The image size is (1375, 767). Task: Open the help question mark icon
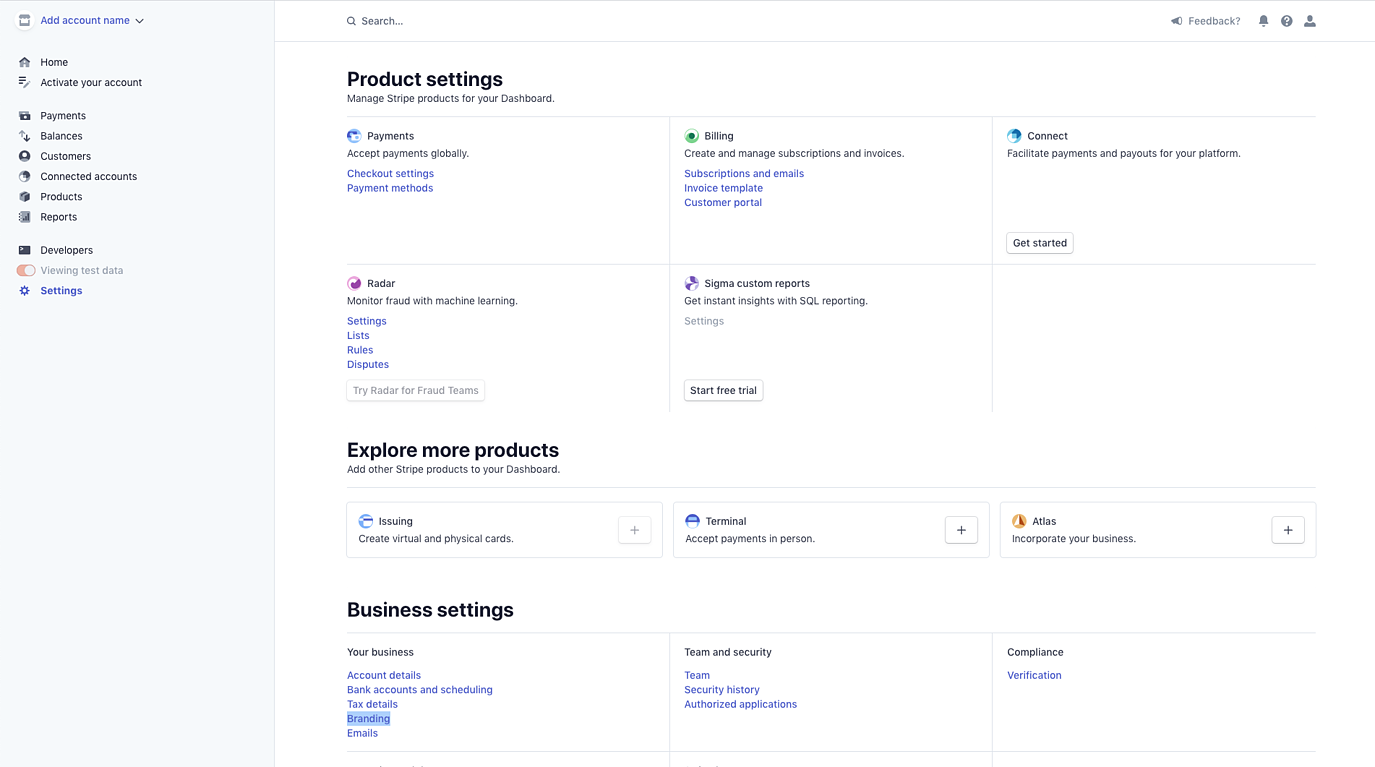click(1287, 21)
